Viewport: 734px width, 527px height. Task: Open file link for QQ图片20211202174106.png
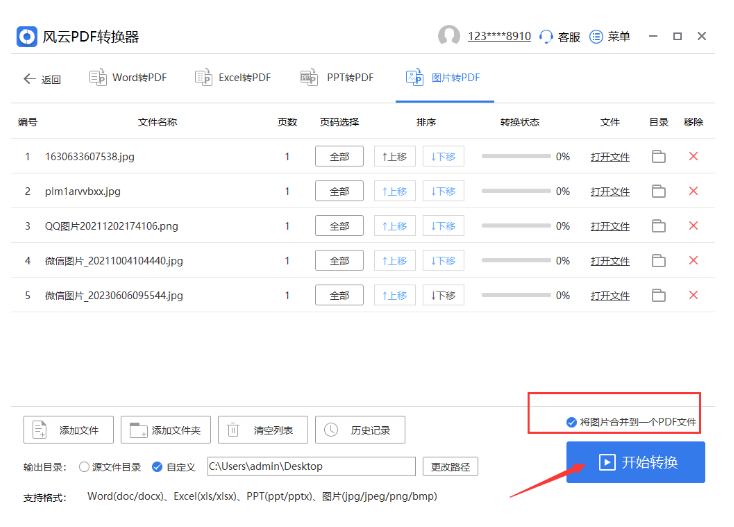tap(610, 226)
